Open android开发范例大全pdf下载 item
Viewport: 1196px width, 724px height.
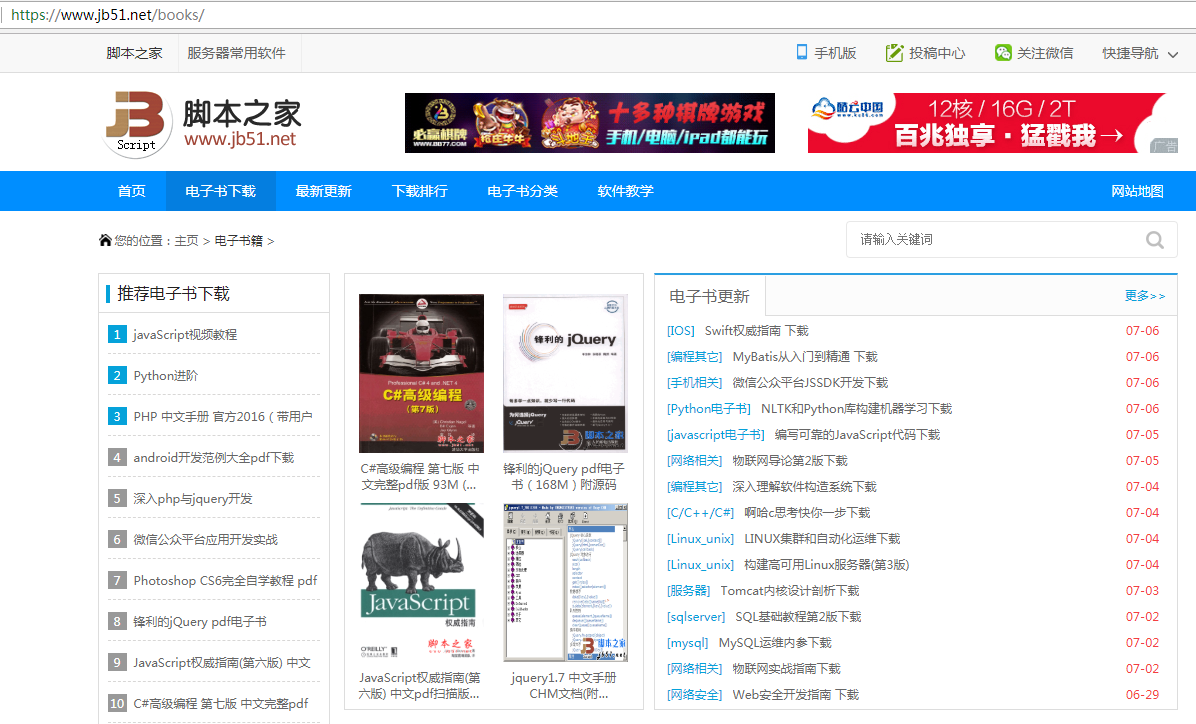(x=214, y=458)
